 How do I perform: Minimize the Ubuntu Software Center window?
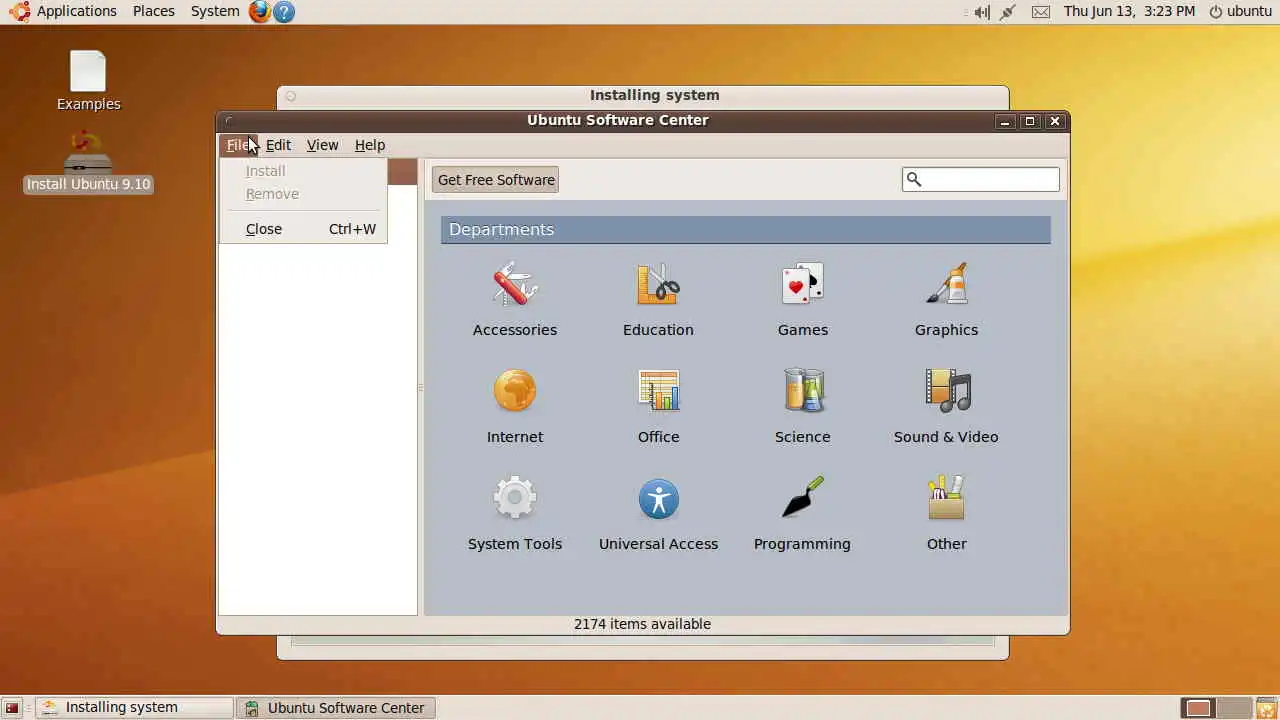pos(1006,121)
